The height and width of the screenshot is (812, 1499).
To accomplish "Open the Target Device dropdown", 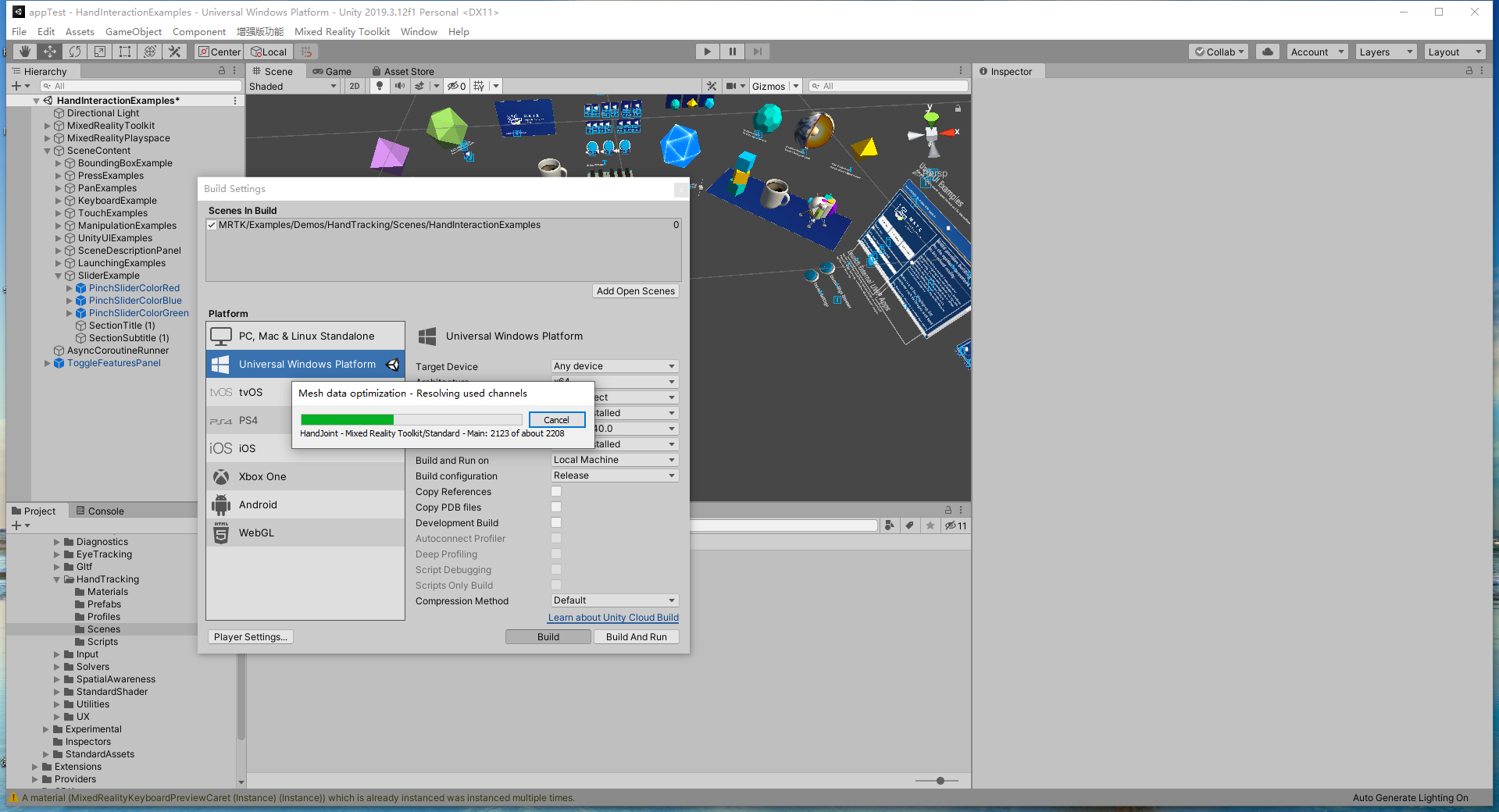I will 614,365.
